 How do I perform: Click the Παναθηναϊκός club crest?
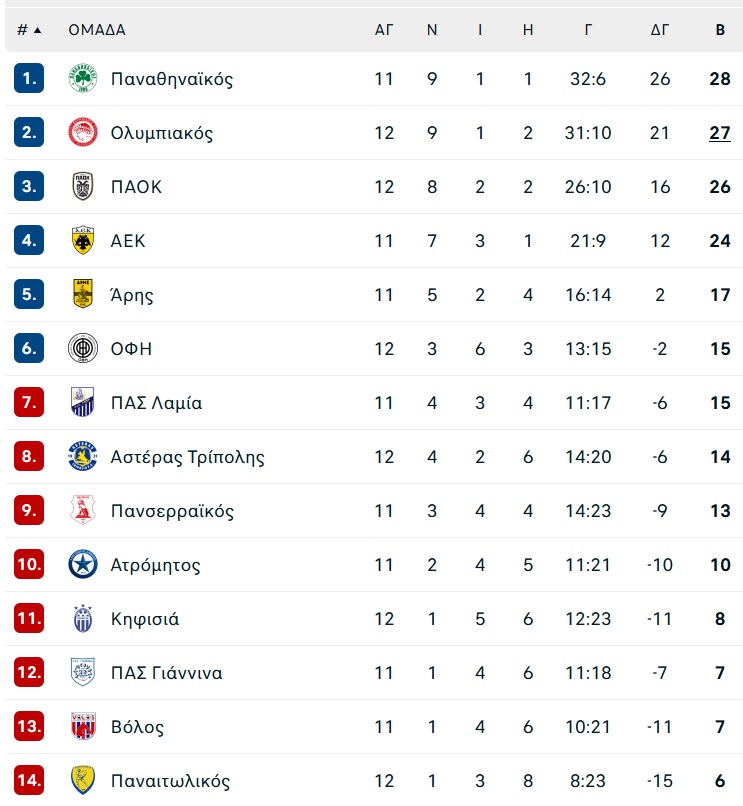83,78
